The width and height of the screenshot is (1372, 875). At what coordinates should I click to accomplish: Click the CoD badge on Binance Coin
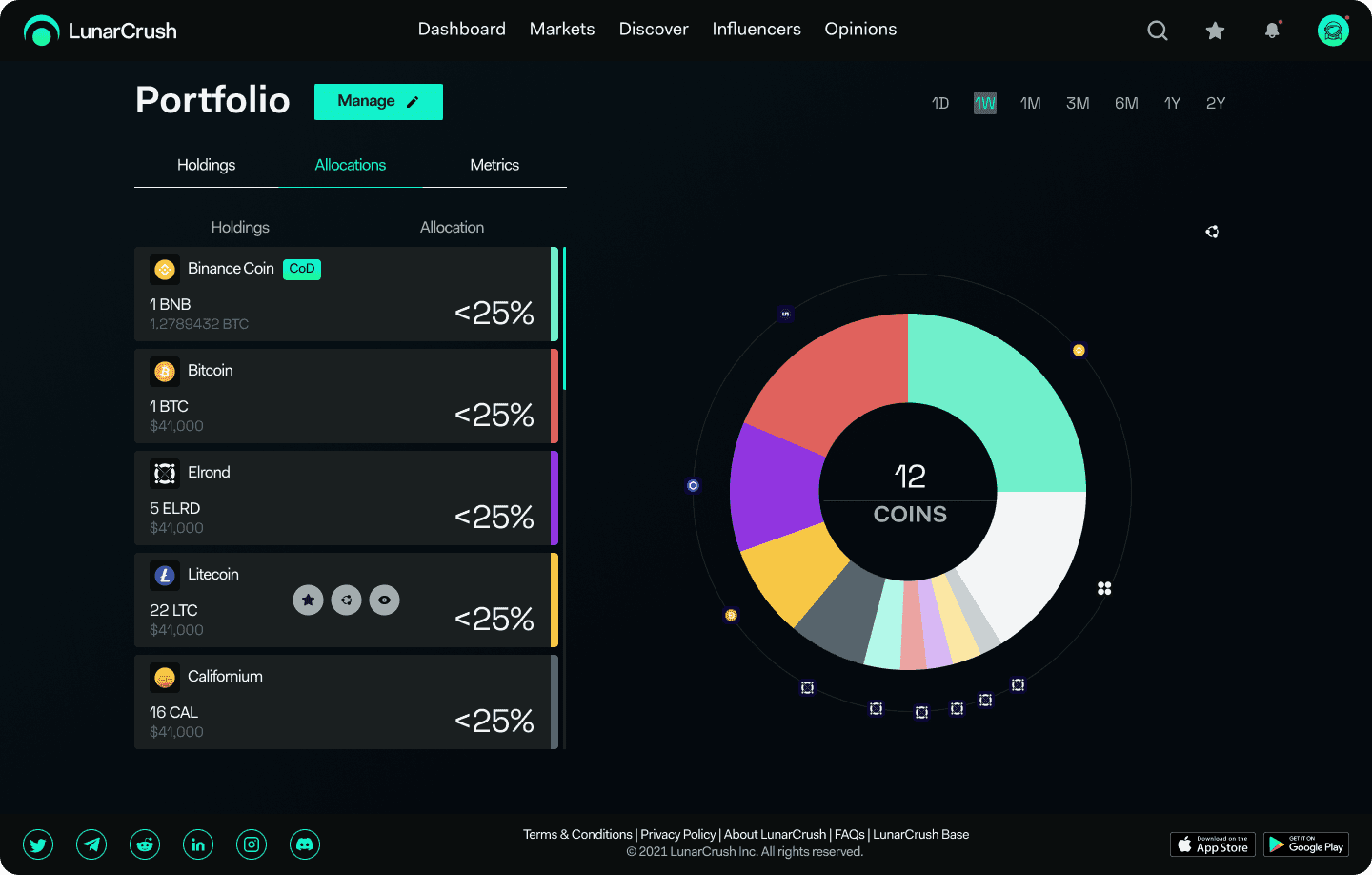(302, 269)
